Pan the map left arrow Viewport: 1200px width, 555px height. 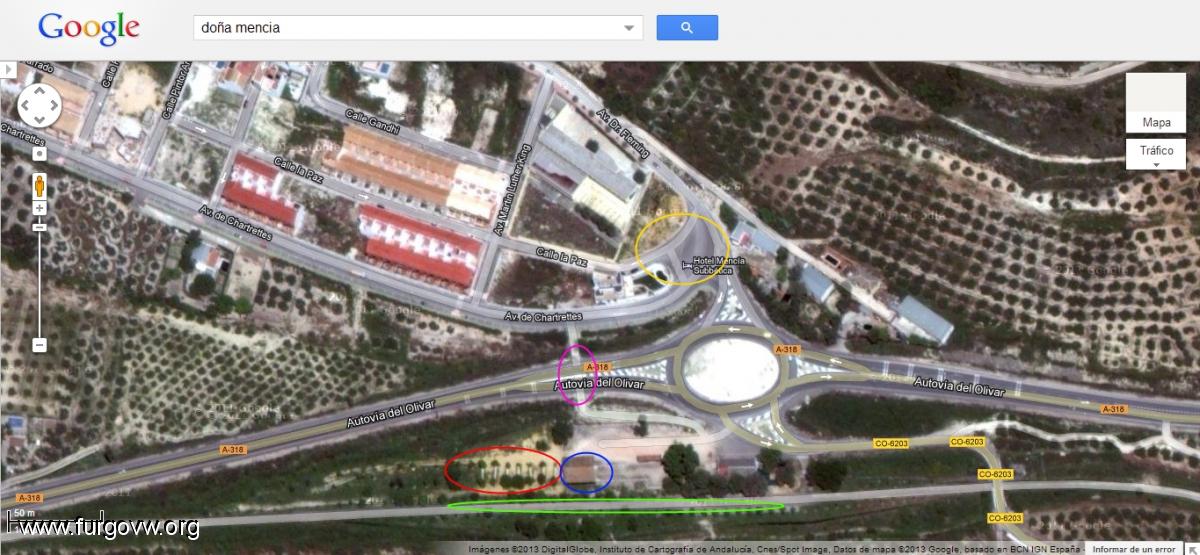tap(25, 104)
